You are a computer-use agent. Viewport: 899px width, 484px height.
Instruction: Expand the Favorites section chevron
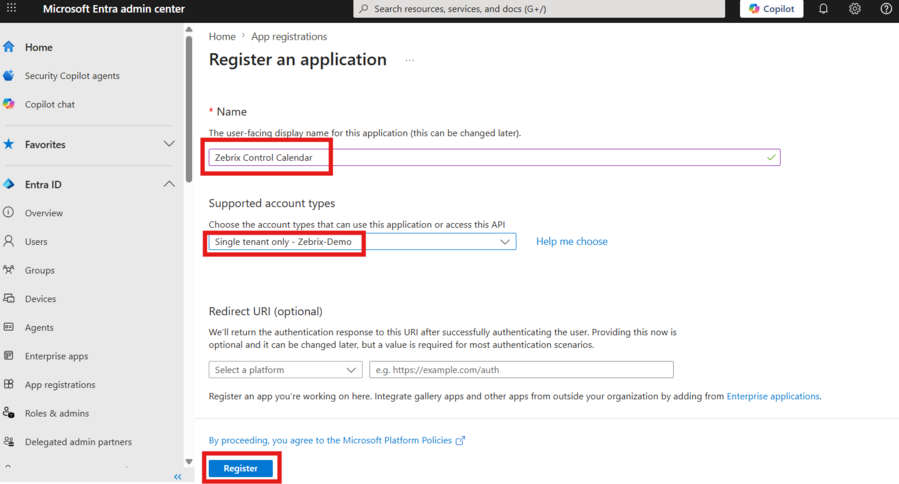tap(169, 144)
